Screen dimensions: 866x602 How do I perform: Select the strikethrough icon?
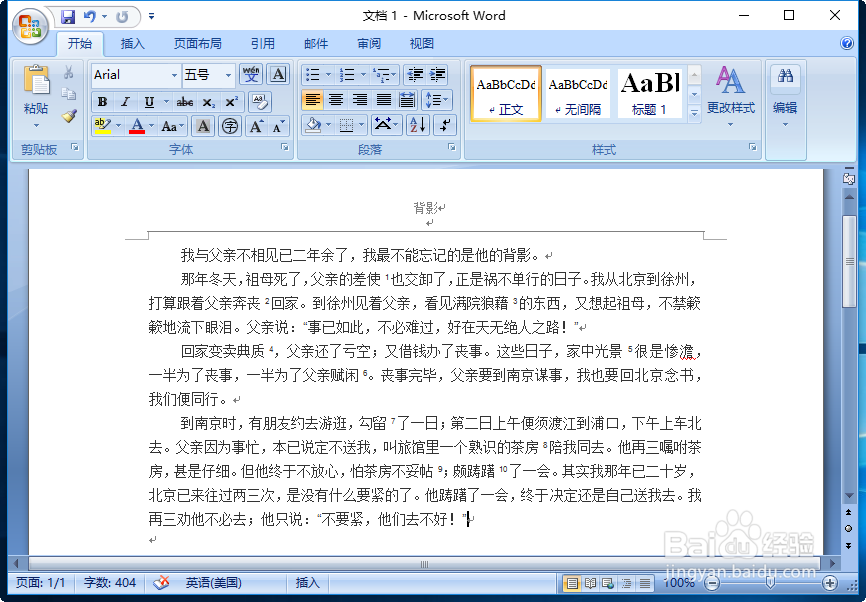[x=185, y=101]
